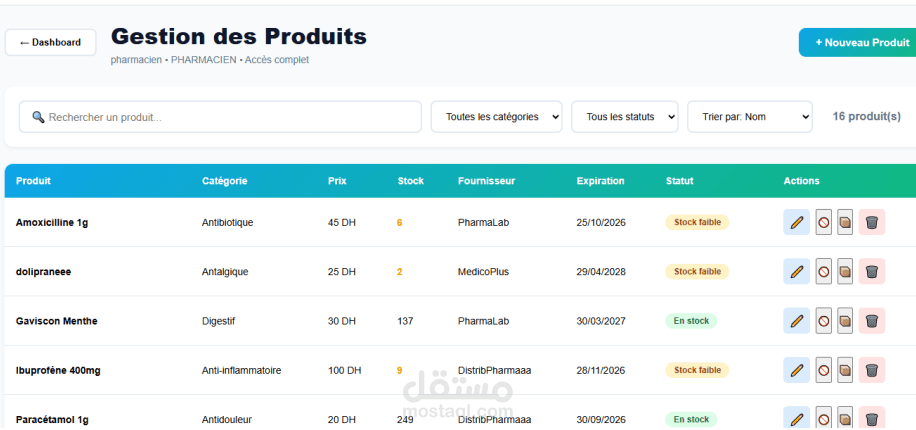Viewport: 916px width, 430px height.
Task: Click the box icon for dolipraneee
Action: tap(845, 271)
